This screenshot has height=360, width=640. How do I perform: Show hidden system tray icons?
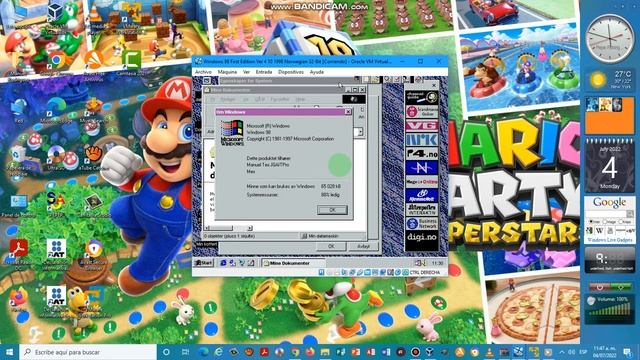(562, 352)
